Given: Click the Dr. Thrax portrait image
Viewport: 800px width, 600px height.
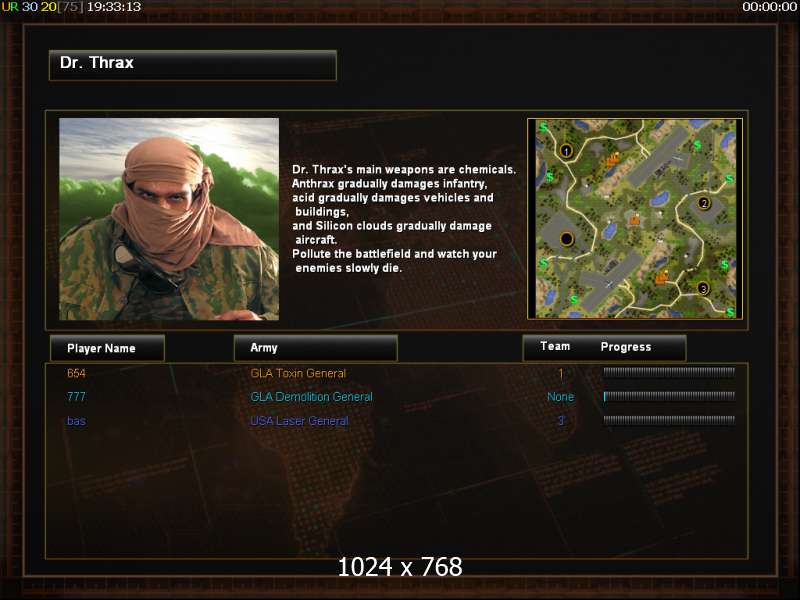Looking at the screenshot, I should 169,219.
